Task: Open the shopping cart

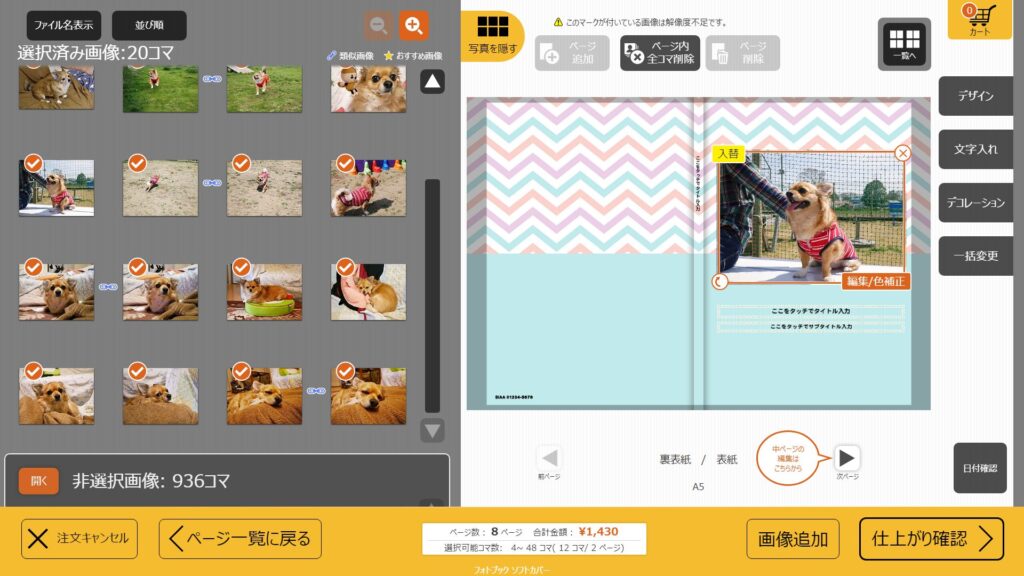Action: pos(980,20)
